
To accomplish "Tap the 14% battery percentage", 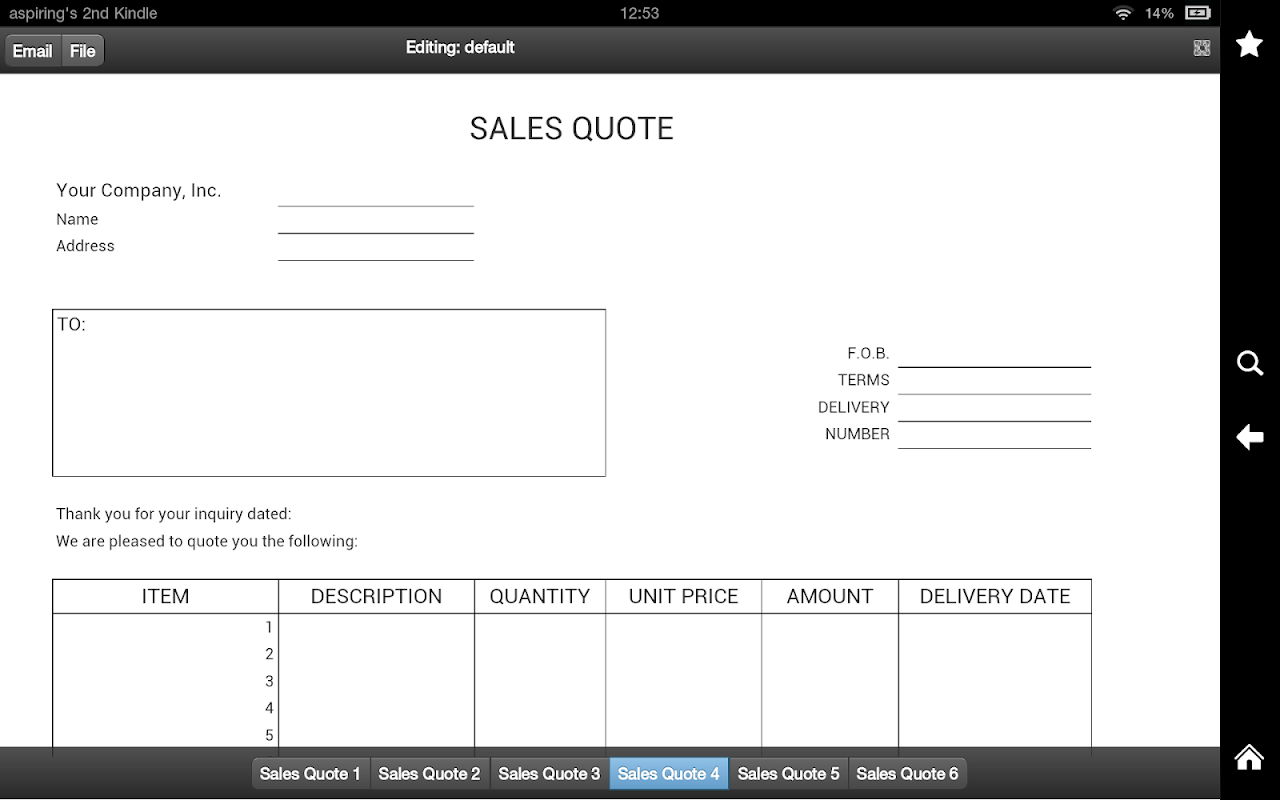I will pos(1159,13).
